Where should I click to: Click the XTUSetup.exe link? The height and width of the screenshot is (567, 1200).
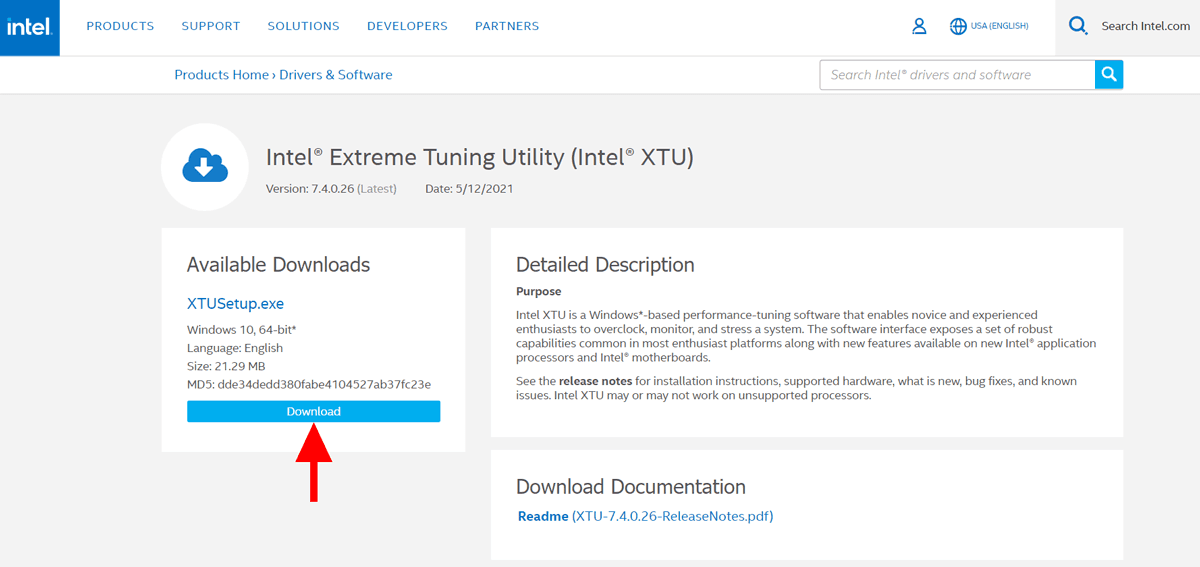tap(236, 303)
